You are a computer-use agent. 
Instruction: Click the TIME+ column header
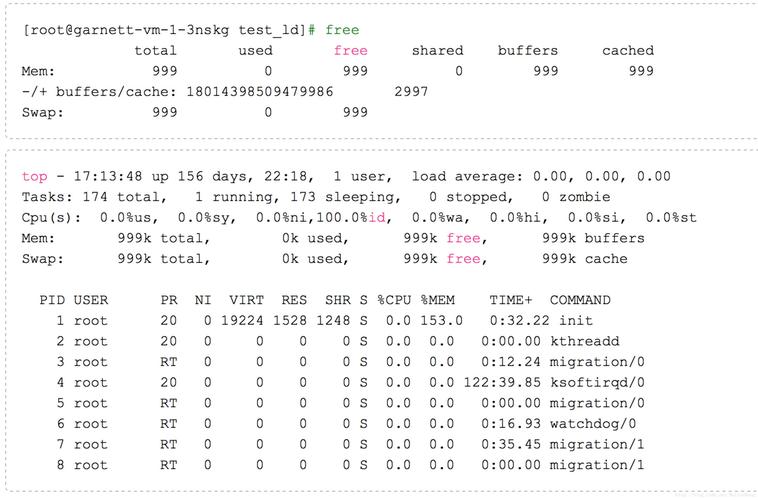[x=511, y=300]
